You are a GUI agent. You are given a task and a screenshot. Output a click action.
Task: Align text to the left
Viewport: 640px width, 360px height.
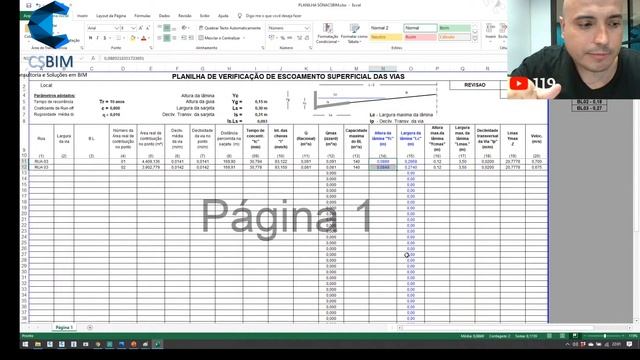tap(160, 38)
